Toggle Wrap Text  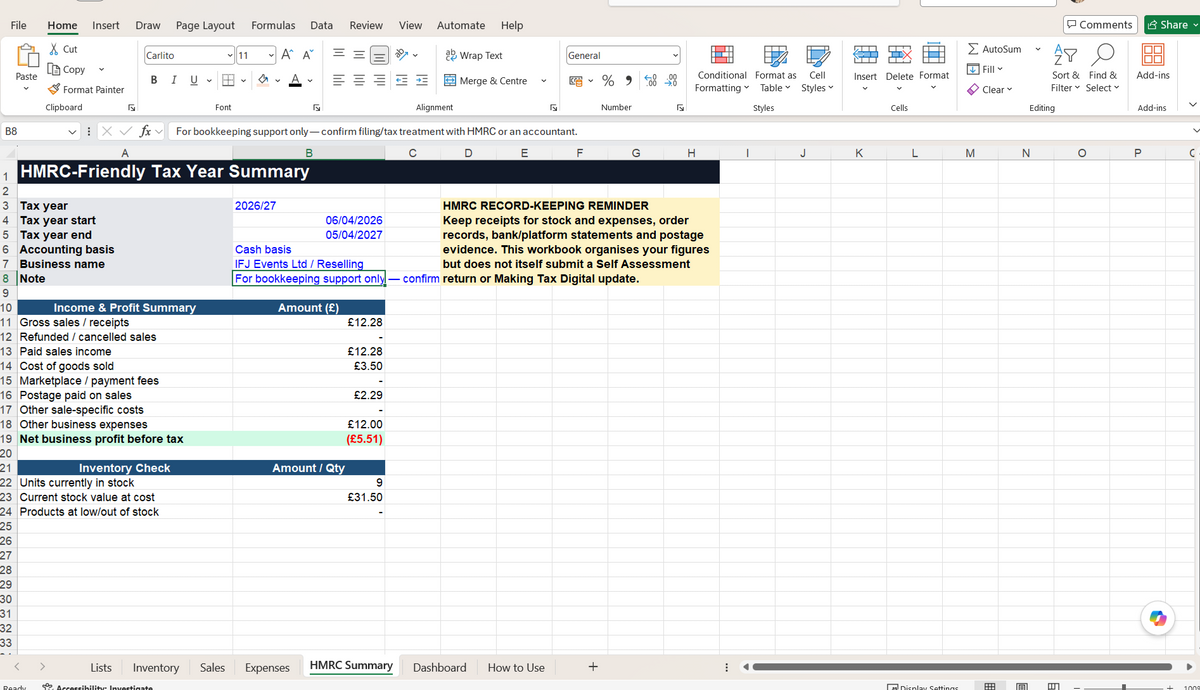point(473,56)
